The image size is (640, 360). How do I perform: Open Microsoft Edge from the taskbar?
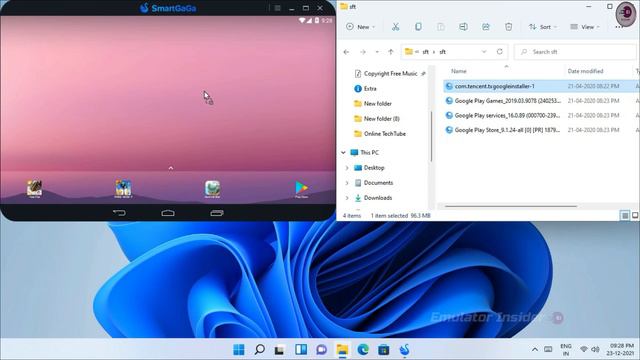(x=363, y=350)
